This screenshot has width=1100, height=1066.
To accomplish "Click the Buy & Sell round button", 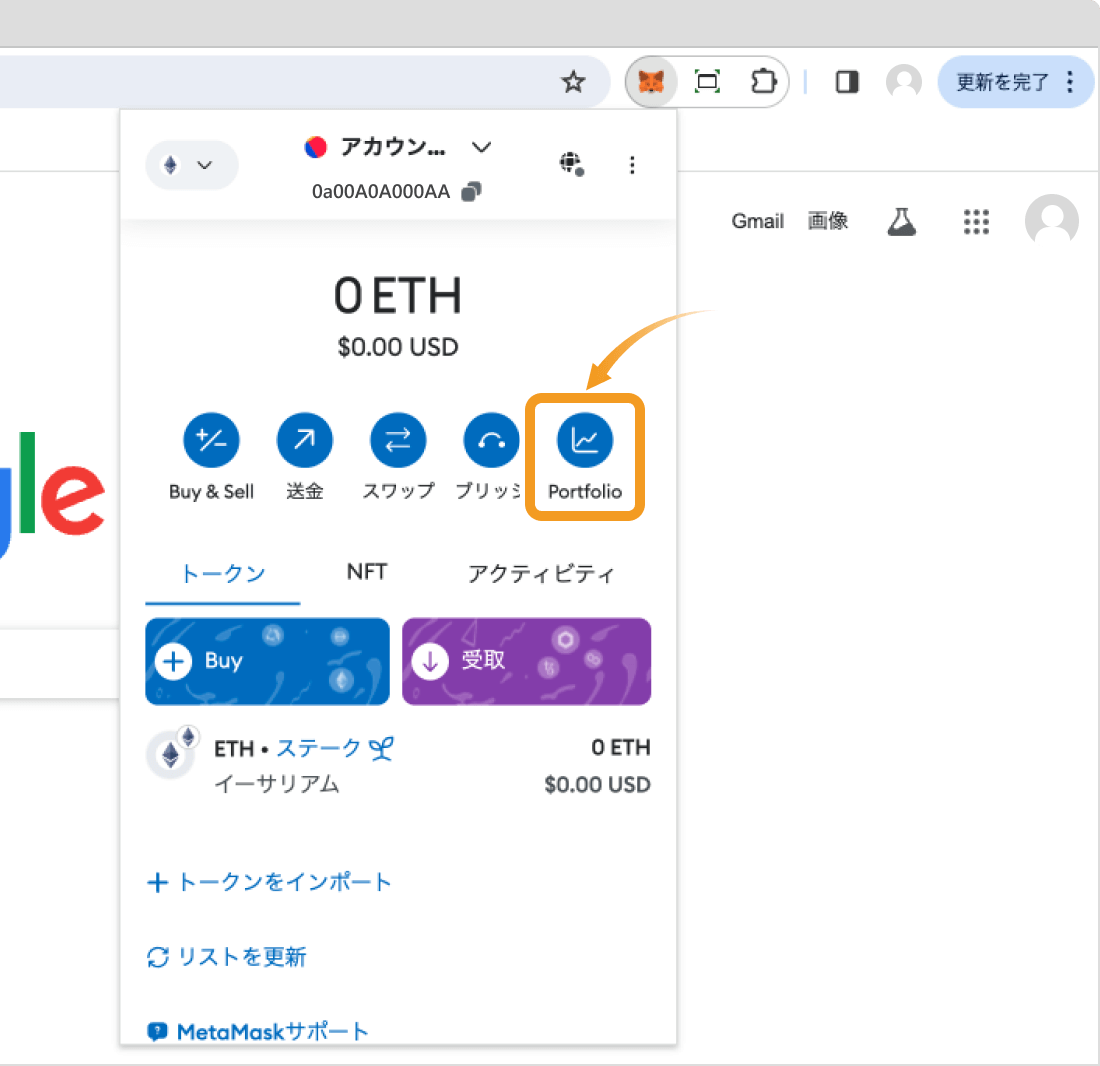I will pyautogui.click(x=211, y=440).
